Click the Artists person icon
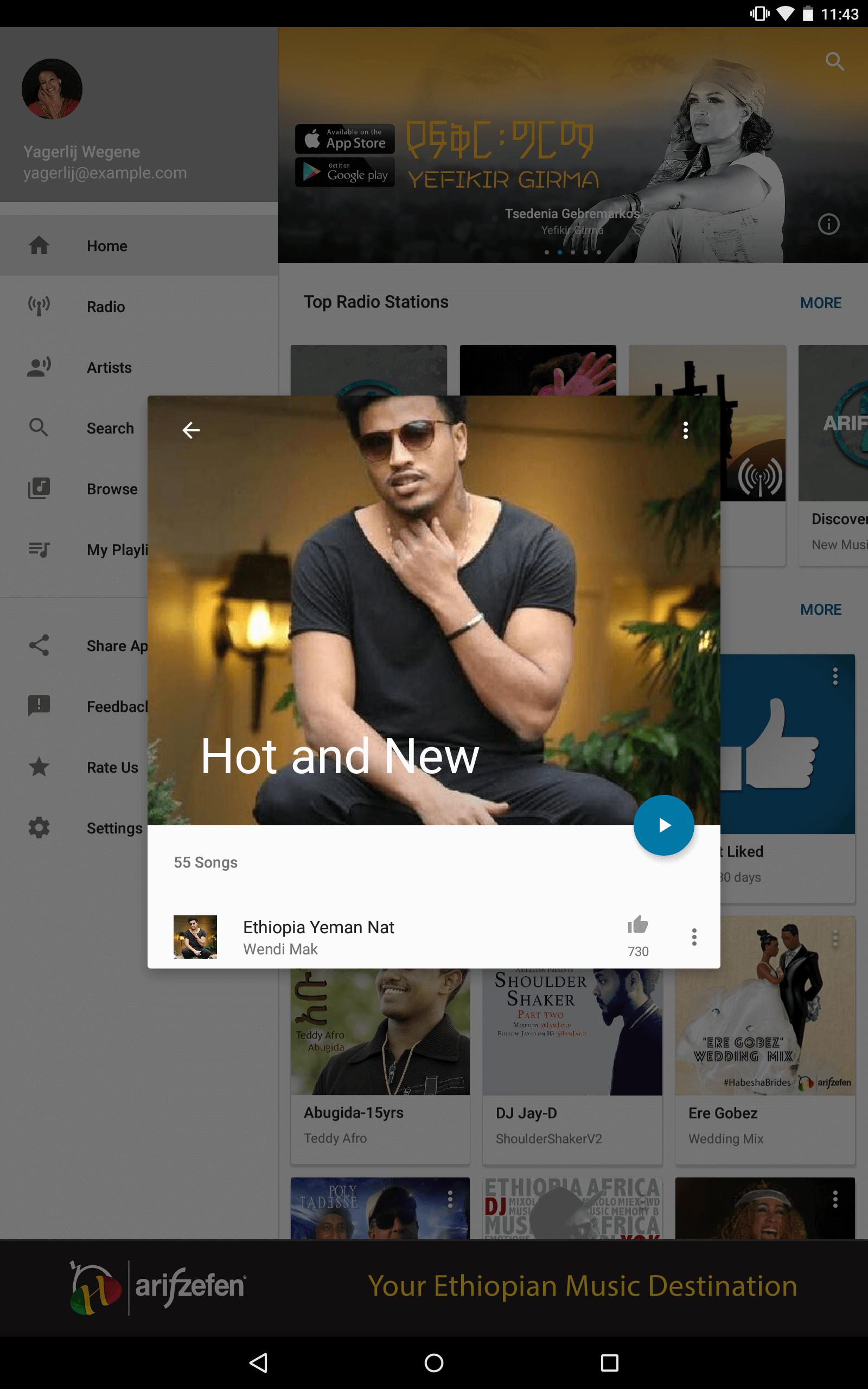Image resolution: width=868 pixels, height=1389 pixels. coord(39,367)
